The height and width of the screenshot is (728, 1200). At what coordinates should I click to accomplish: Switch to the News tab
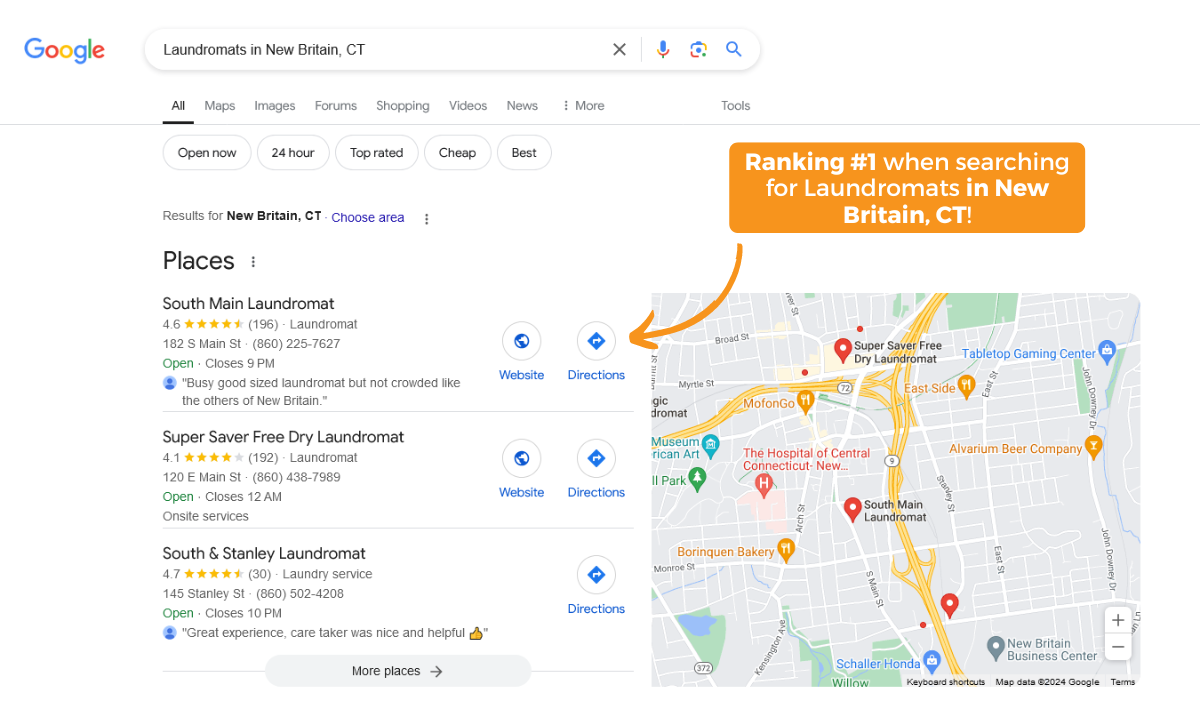[522, 106]
